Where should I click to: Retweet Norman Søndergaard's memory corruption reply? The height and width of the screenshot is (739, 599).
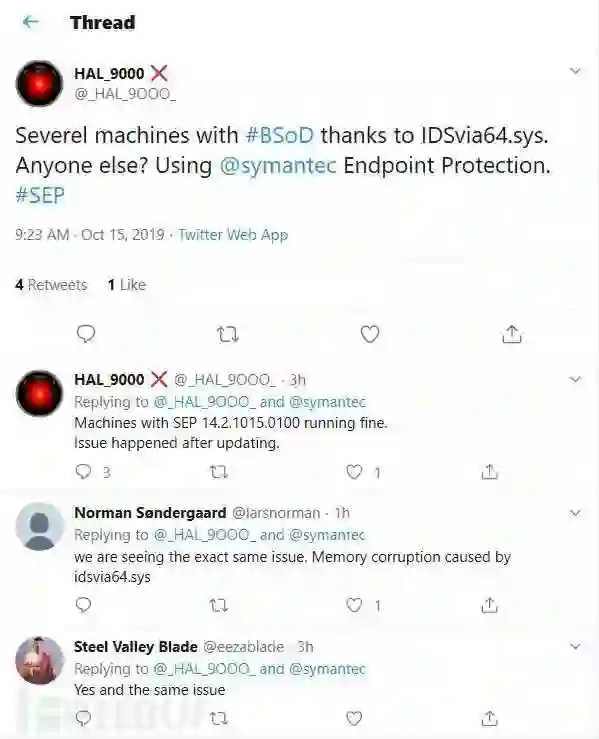[x=218, y=605]
